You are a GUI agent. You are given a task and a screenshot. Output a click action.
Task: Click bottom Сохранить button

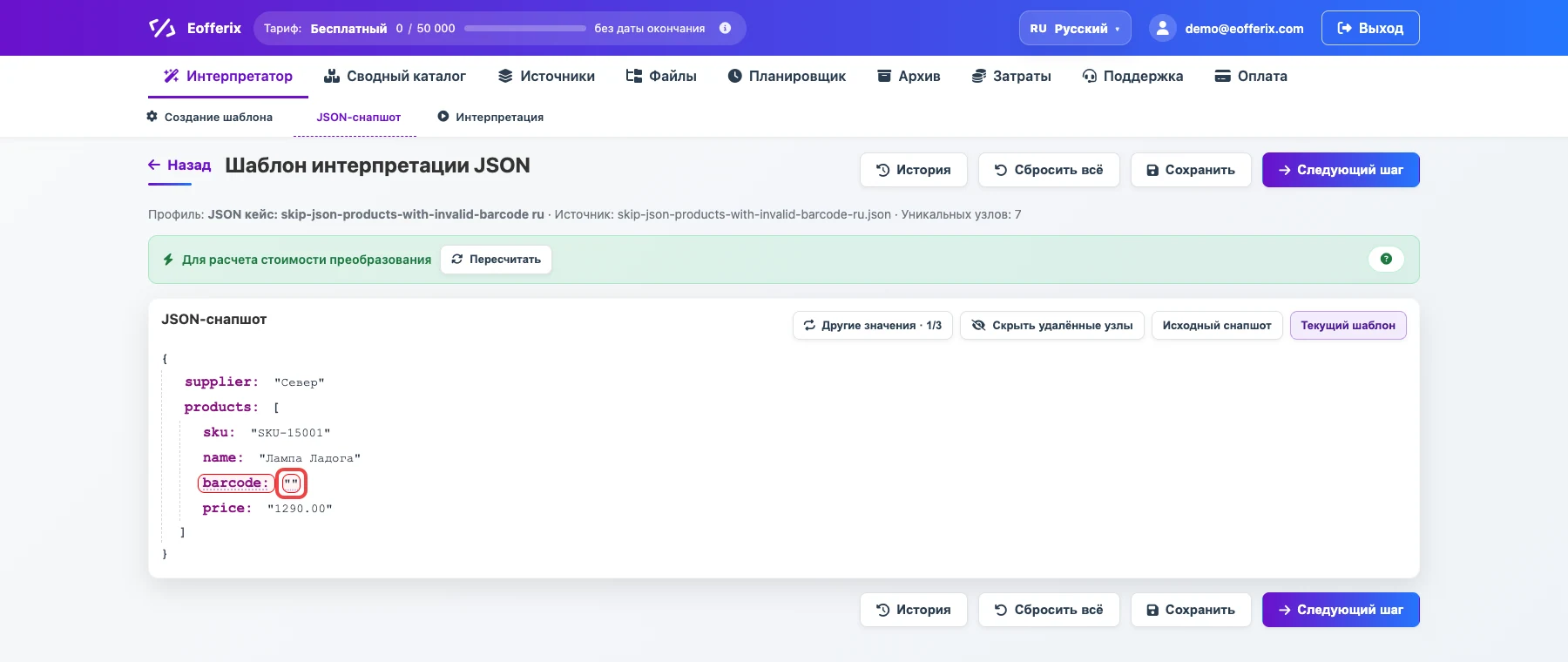coord(1191,610)
